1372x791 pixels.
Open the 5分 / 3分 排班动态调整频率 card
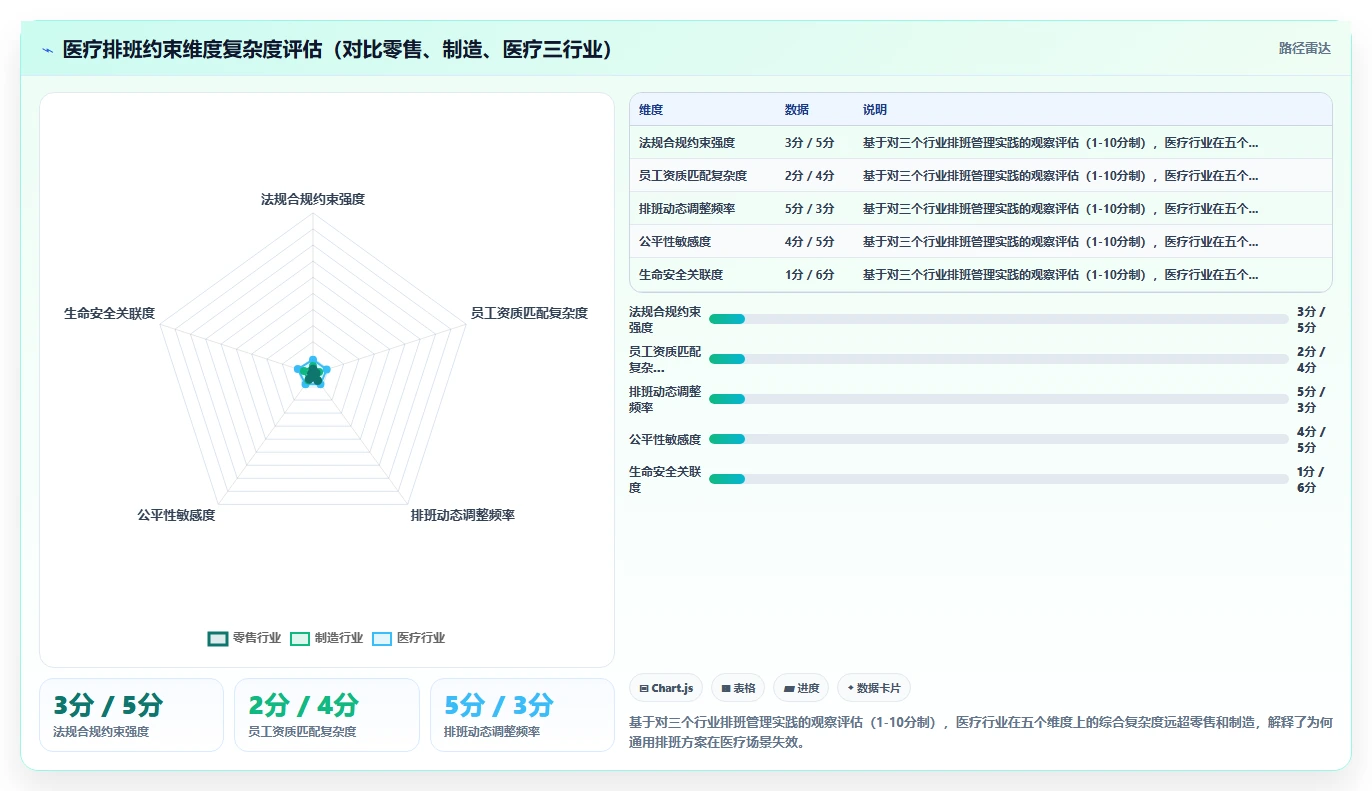[x=522, y=715]
